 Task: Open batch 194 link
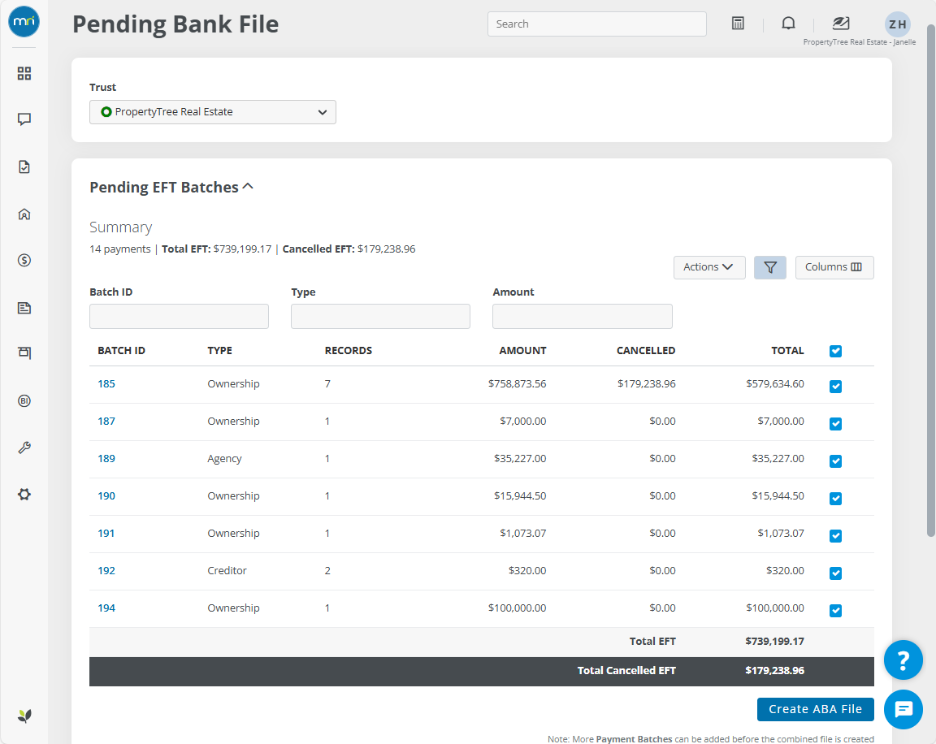click(x=106, y=608)
